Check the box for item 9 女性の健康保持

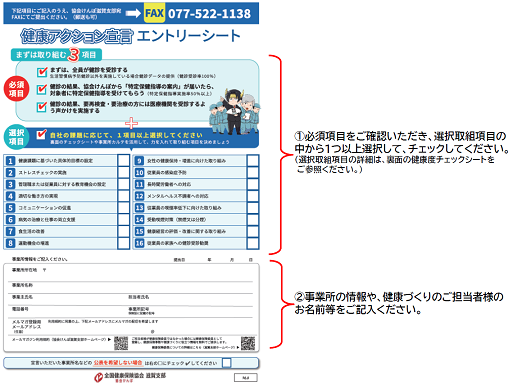[253, 161]
